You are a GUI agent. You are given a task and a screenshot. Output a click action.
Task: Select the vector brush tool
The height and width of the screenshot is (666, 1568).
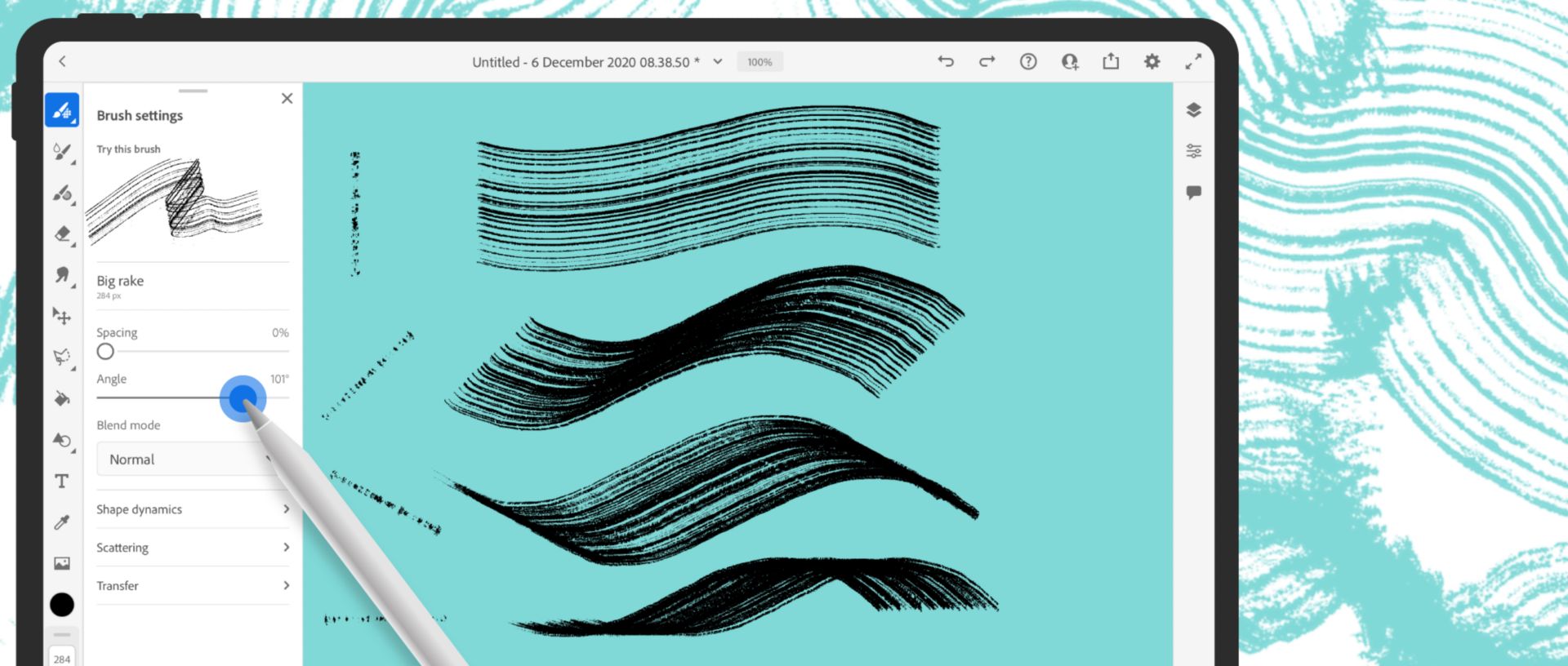62,193
